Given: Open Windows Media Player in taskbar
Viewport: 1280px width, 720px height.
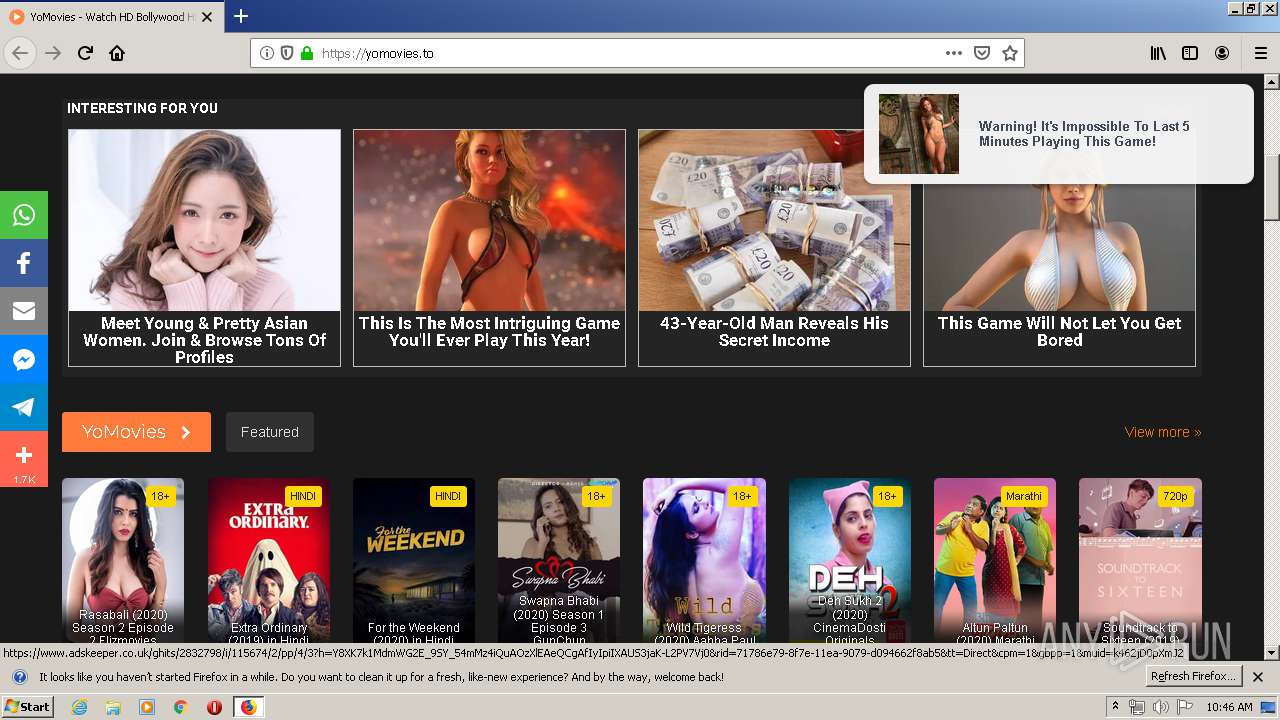Looking at the screenshot, I should (x=147, y=707).
